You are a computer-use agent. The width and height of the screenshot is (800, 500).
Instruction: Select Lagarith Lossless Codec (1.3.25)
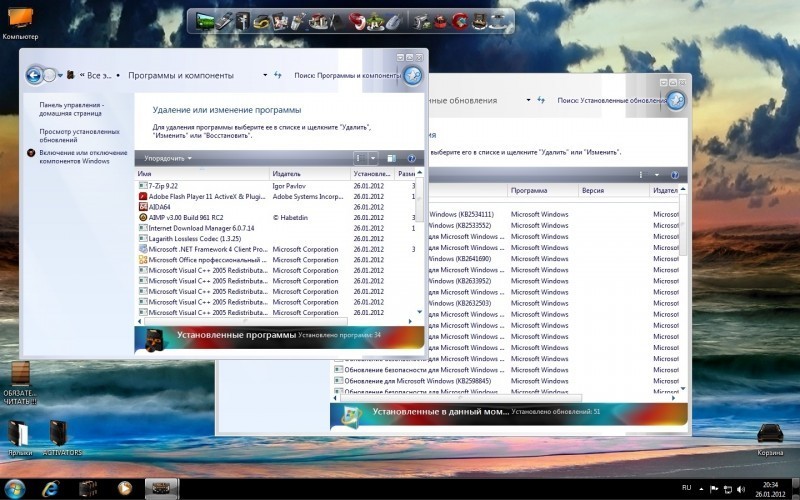(x=276, y=239)
